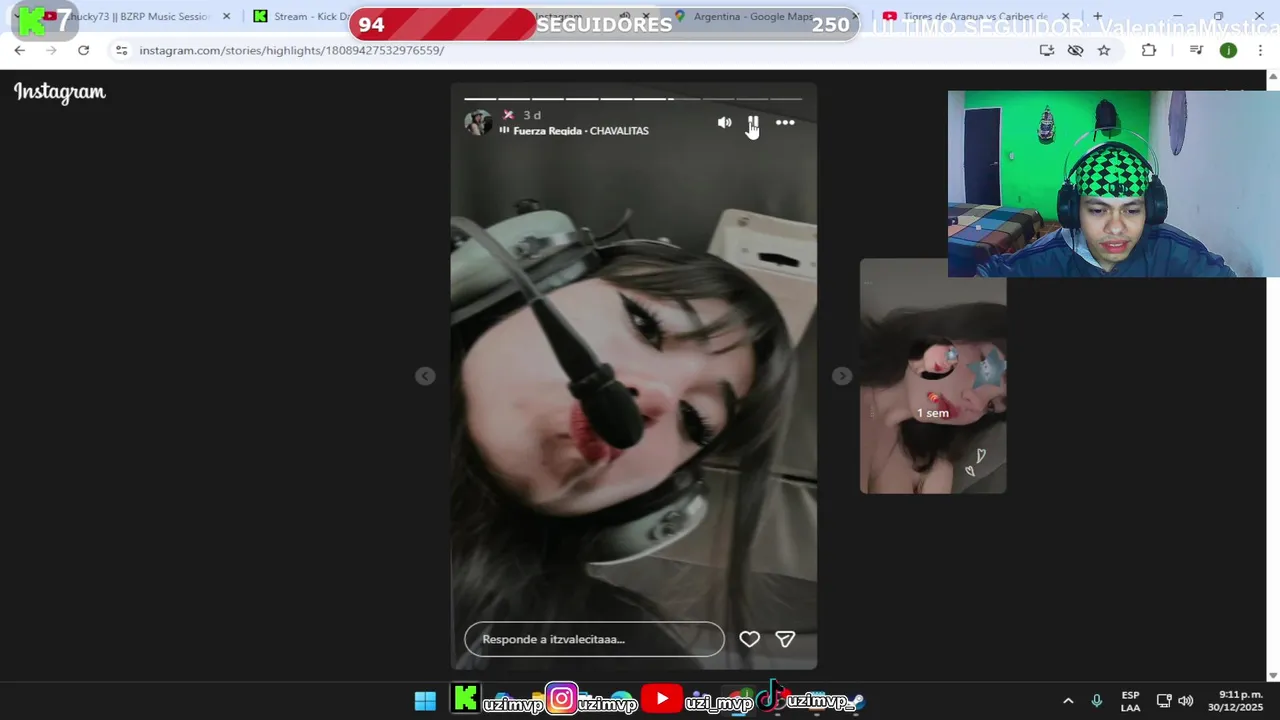Show hidden system tray icons
The width and height of the screenshot is (1280, 720).
(x=1068, y=701)
